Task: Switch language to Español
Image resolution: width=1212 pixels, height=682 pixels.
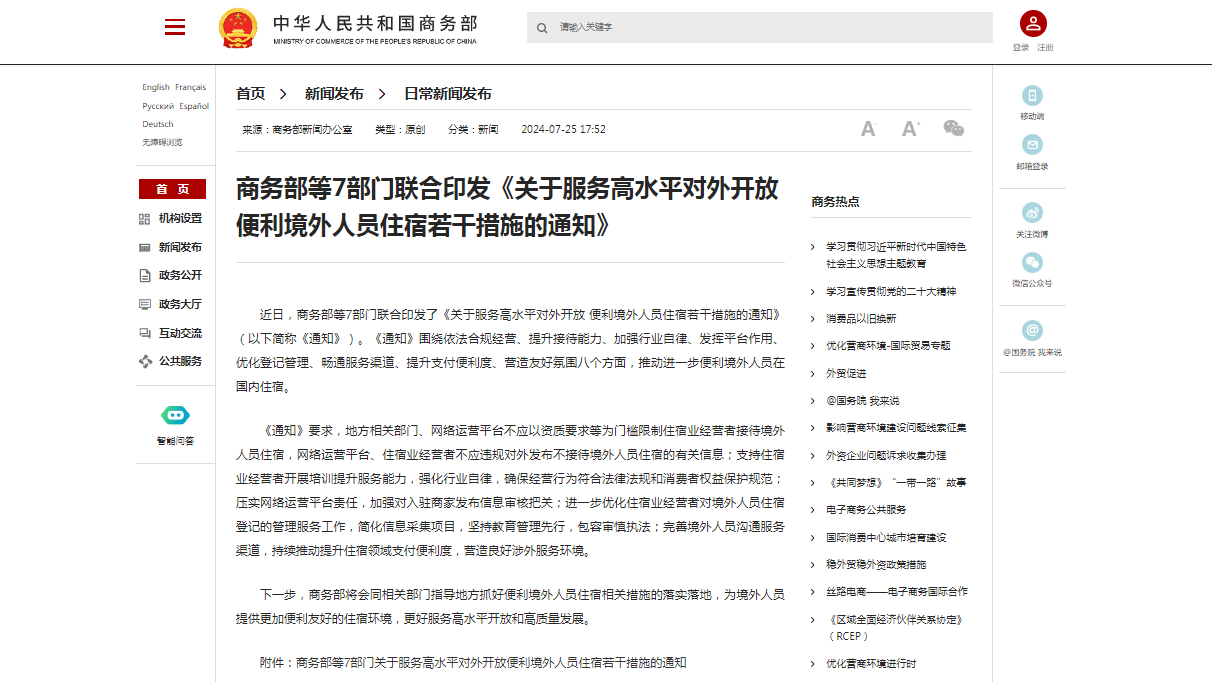Action: click(x=194, y=106)
